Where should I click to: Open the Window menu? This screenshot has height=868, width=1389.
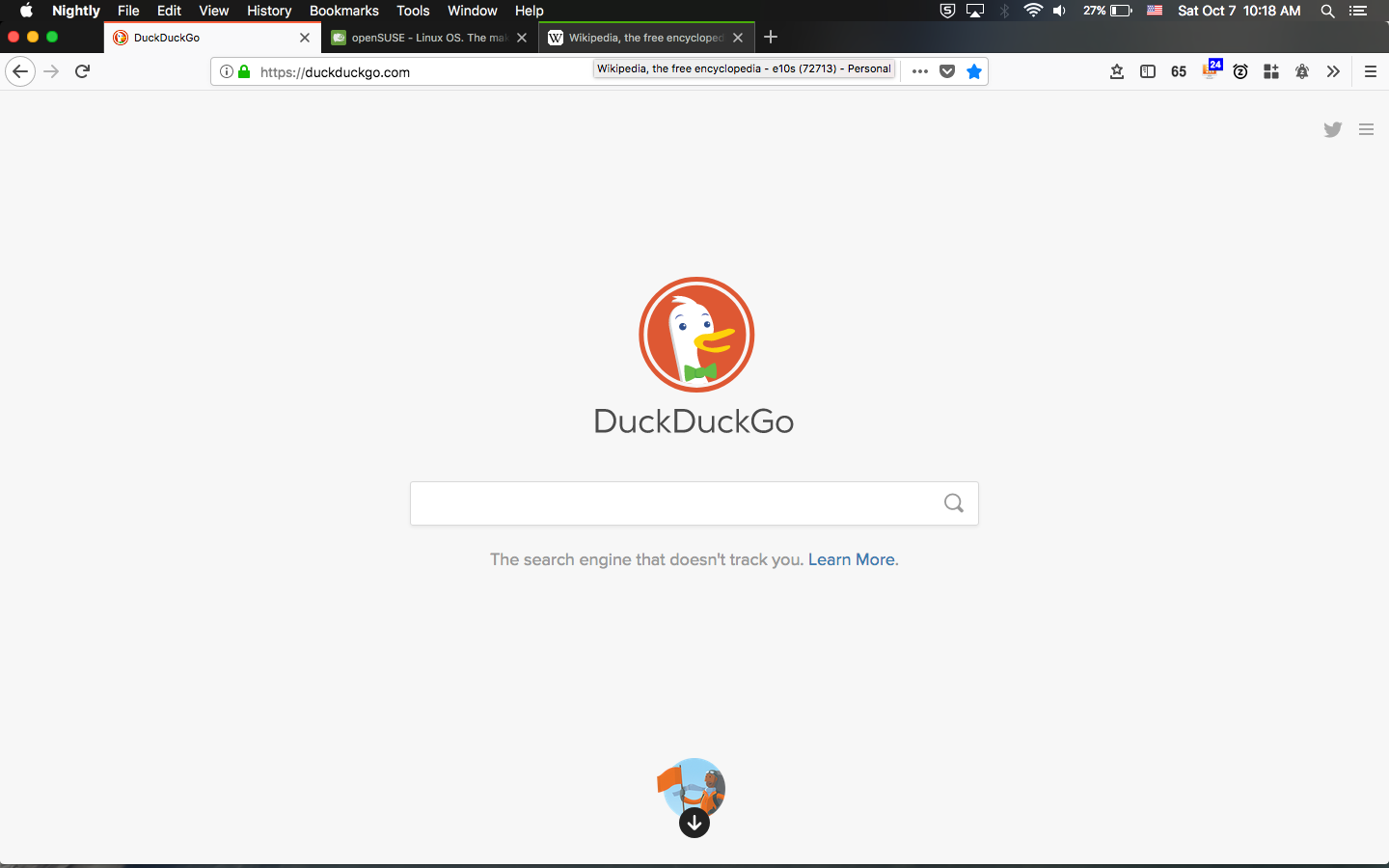tap(473, 11)
